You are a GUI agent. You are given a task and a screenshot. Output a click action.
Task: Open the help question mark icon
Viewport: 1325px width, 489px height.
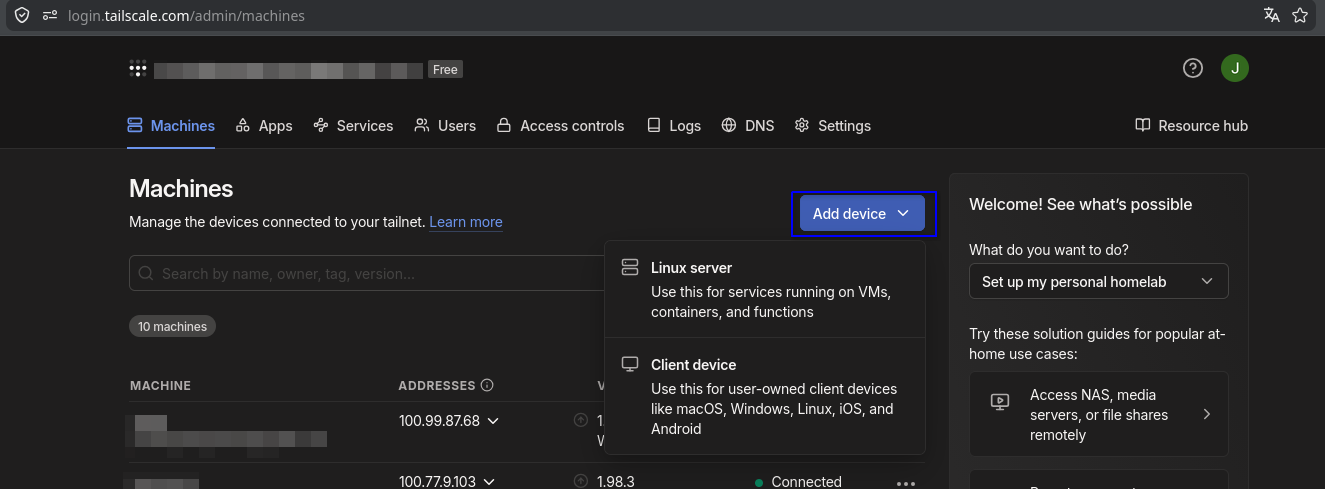pos(1192,68)
